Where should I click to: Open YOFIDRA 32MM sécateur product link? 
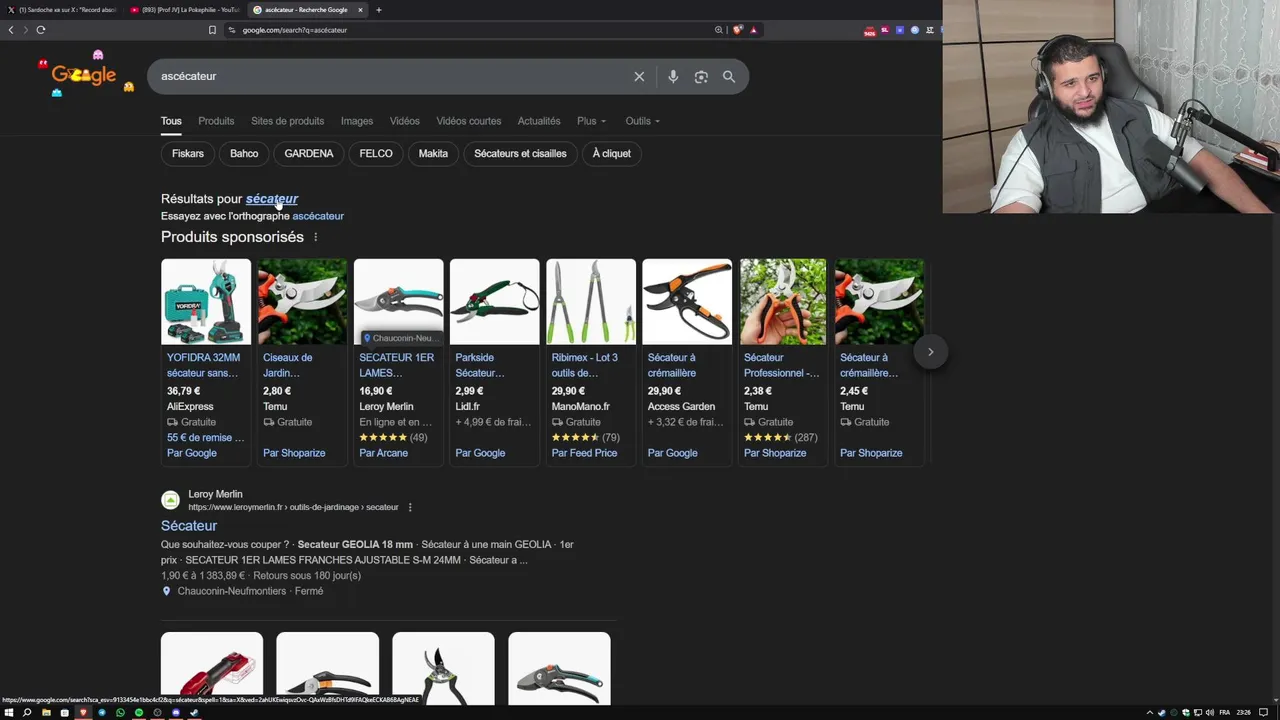coord(203,365)
